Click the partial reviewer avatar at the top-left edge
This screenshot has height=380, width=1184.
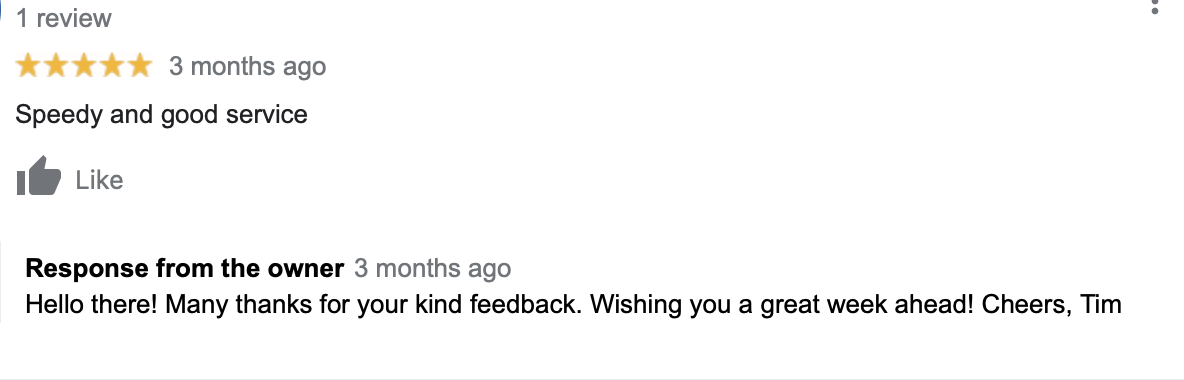pos(2,11)
